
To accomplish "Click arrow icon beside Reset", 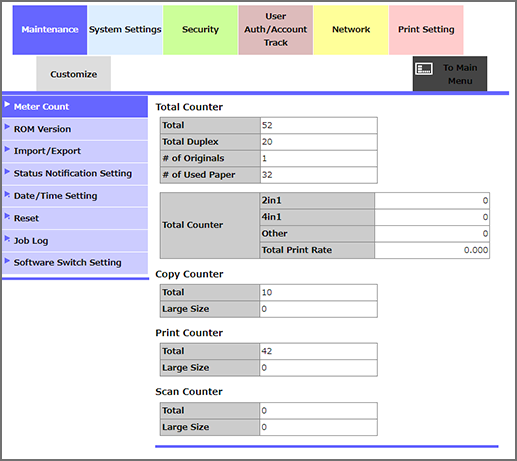I will (x=7, y=216).
